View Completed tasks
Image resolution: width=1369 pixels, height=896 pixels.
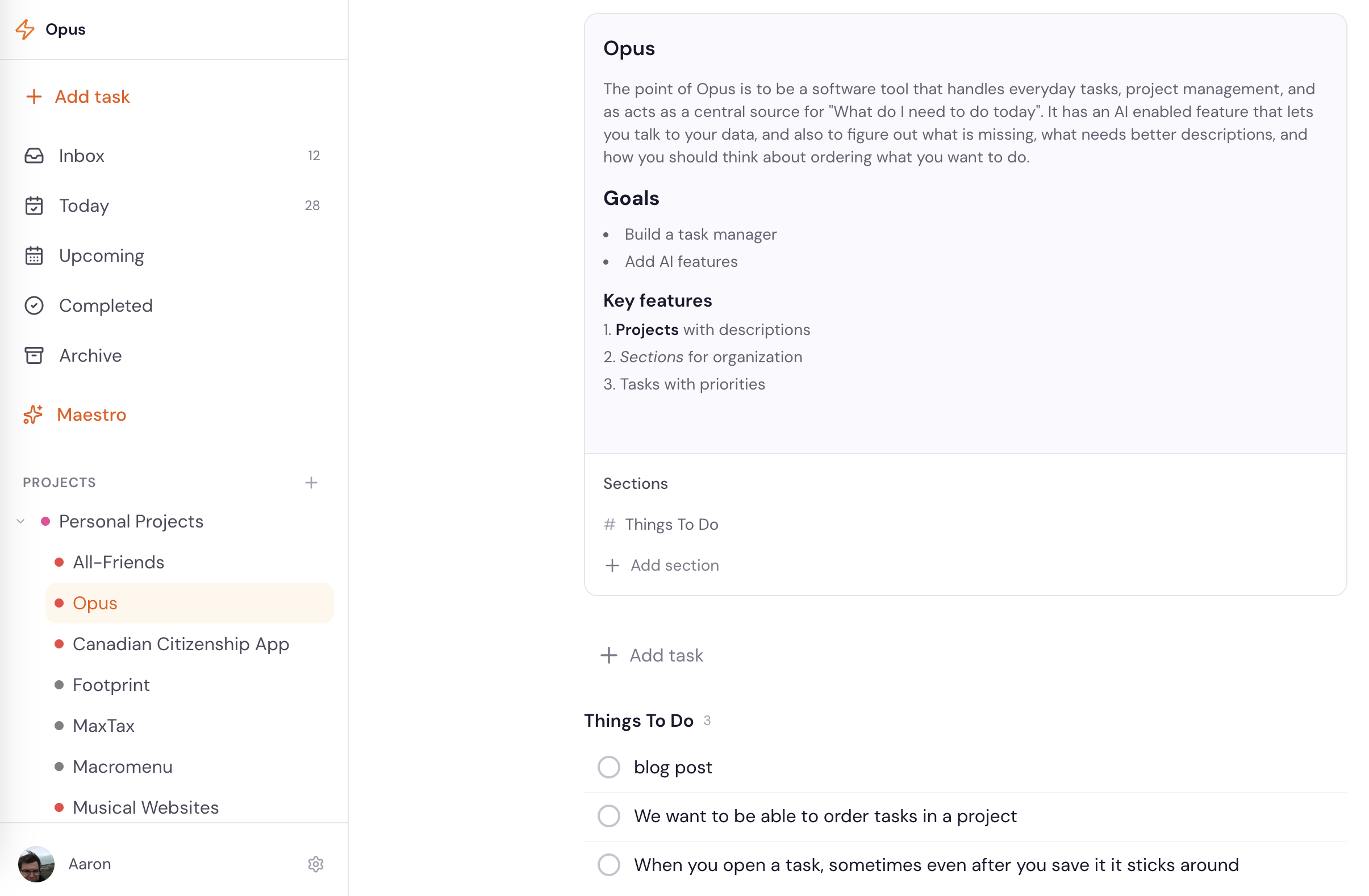point(106,305)
